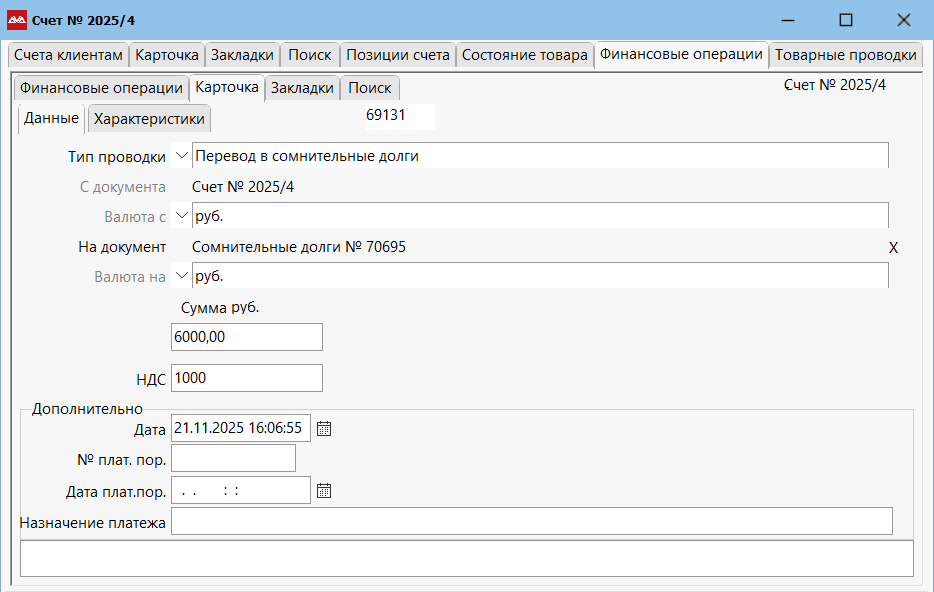This screenshot has height=592, width=934.
Task: Click the X to clear На документ
Action: pyautogui.click(x=893, y=247)
